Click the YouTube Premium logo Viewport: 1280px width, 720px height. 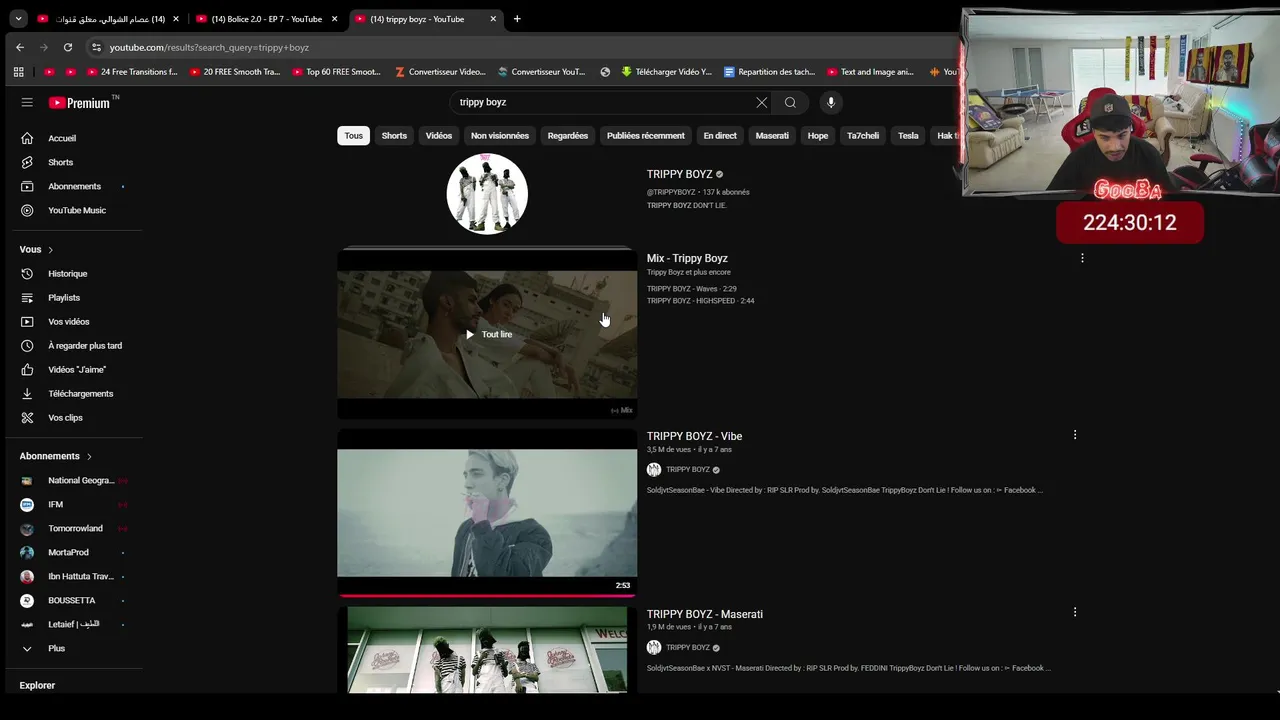[x=80, y=102]
